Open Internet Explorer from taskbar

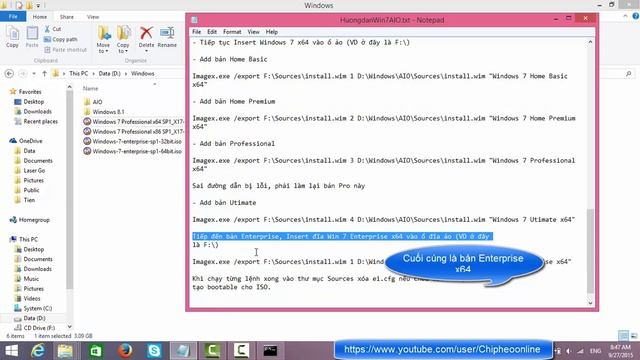click(x=38, y=350)
